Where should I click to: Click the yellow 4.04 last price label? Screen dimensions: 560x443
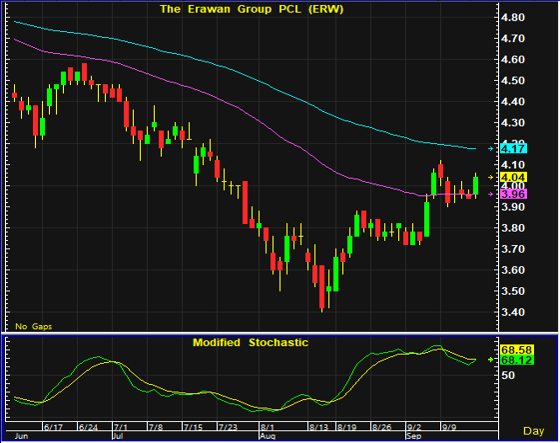coord(514,177)
